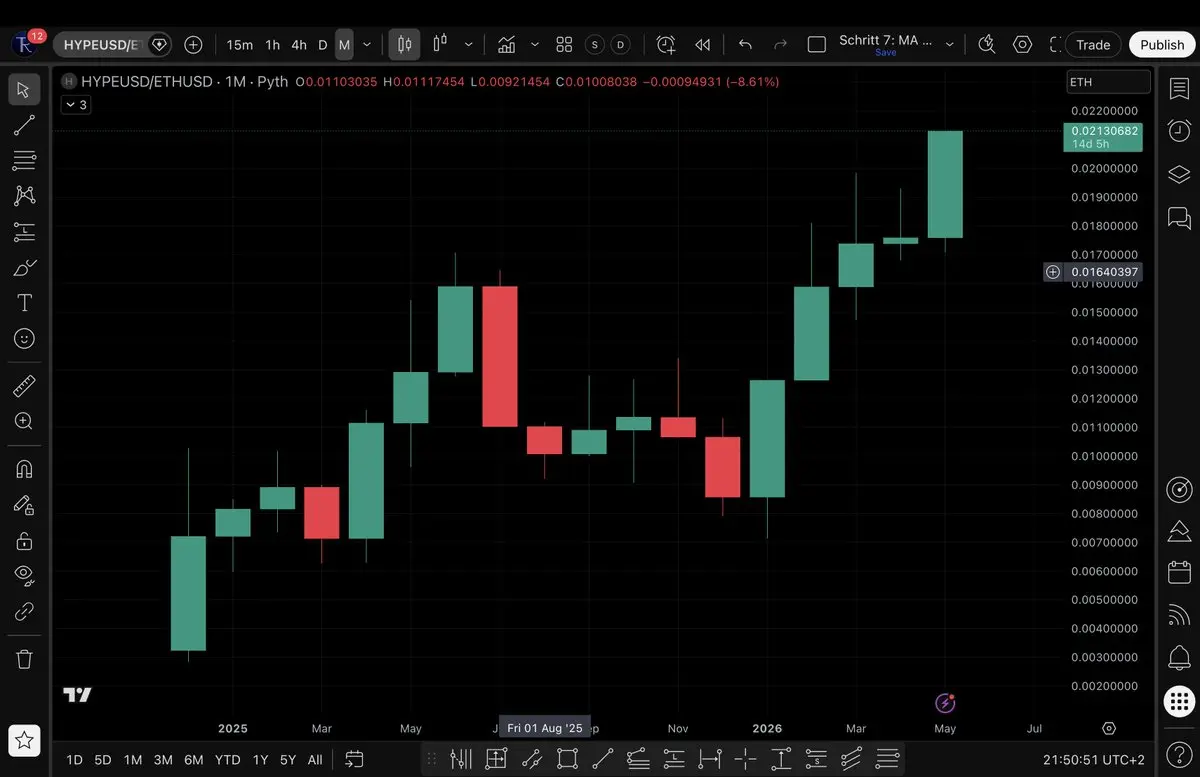Open the calendar panel in right sidebar
The width and height of the screenshot is (1200, 777).
[1179, 572]
